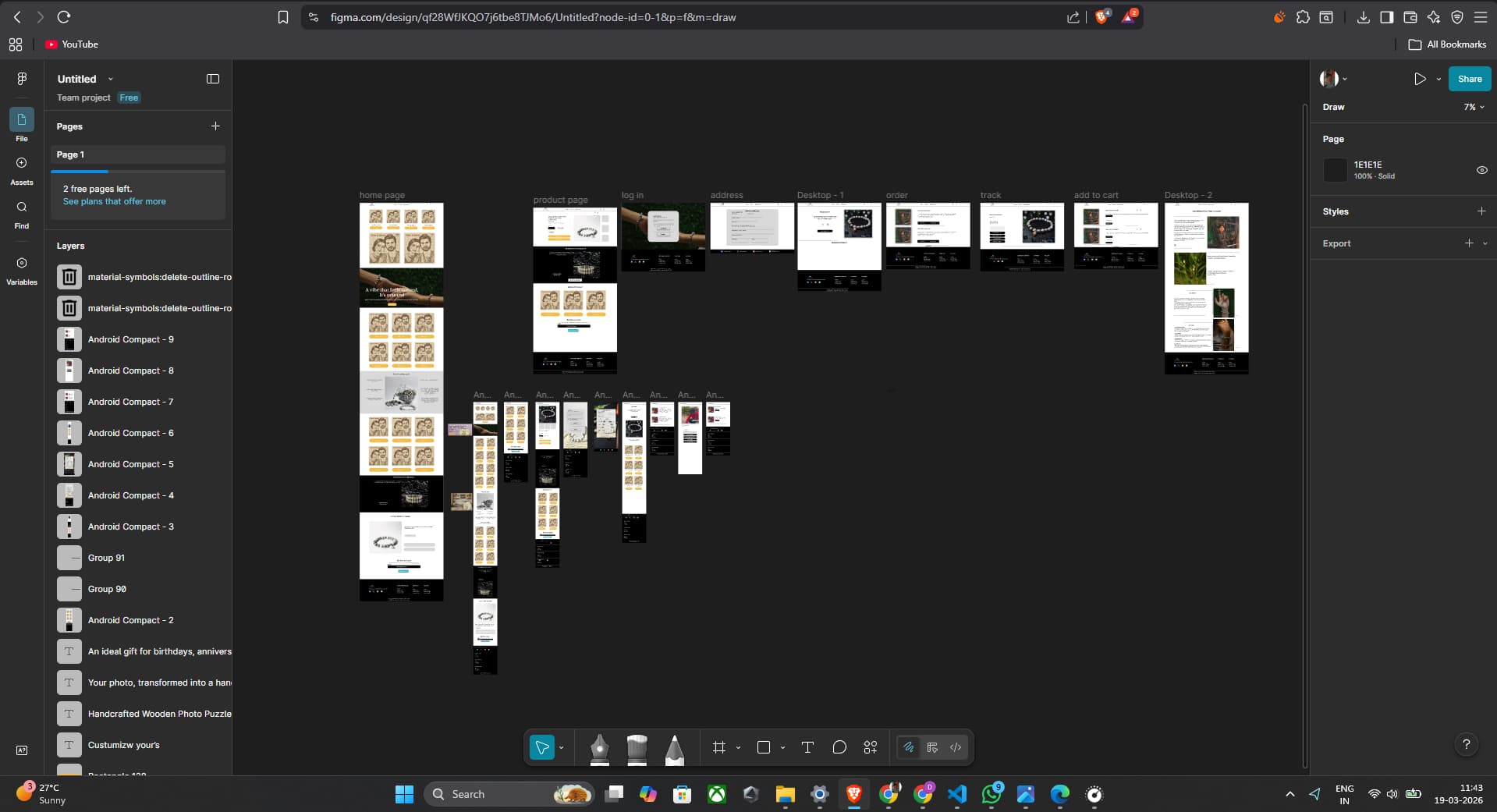This screenshot has height=812, width=1497.
Task: Select the Comment tool
Action: [839, 747]
